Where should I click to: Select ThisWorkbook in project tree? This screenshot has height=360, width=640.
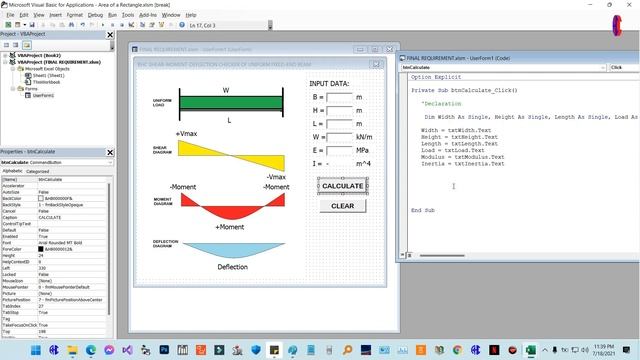46,82
